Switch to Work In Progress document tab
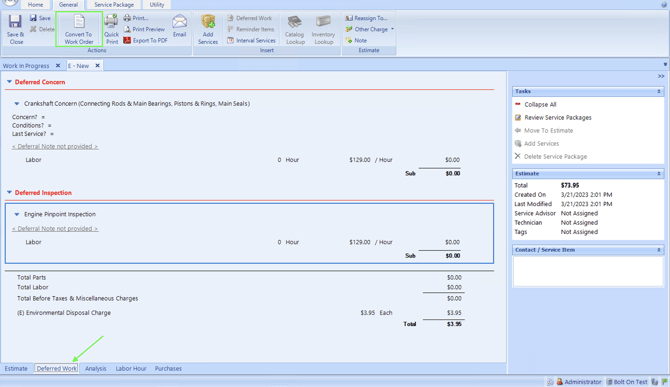This screenshot has height=387, width=670. (26, 66)
